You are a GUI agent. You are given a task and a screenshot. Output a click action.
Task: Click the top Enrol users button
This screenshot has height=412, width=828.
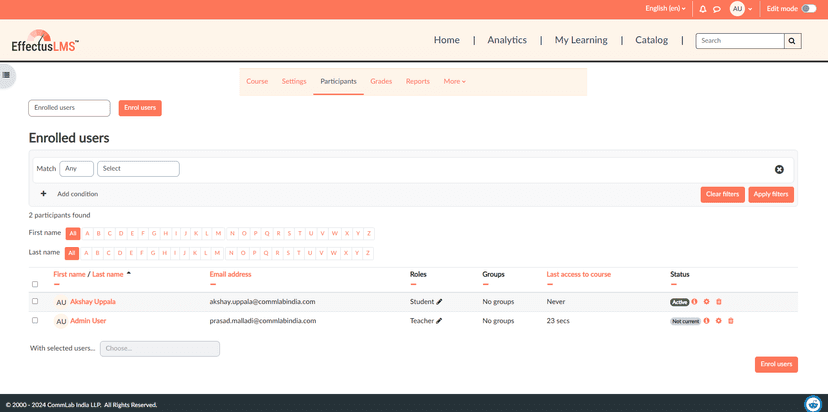tap(140, 108)
